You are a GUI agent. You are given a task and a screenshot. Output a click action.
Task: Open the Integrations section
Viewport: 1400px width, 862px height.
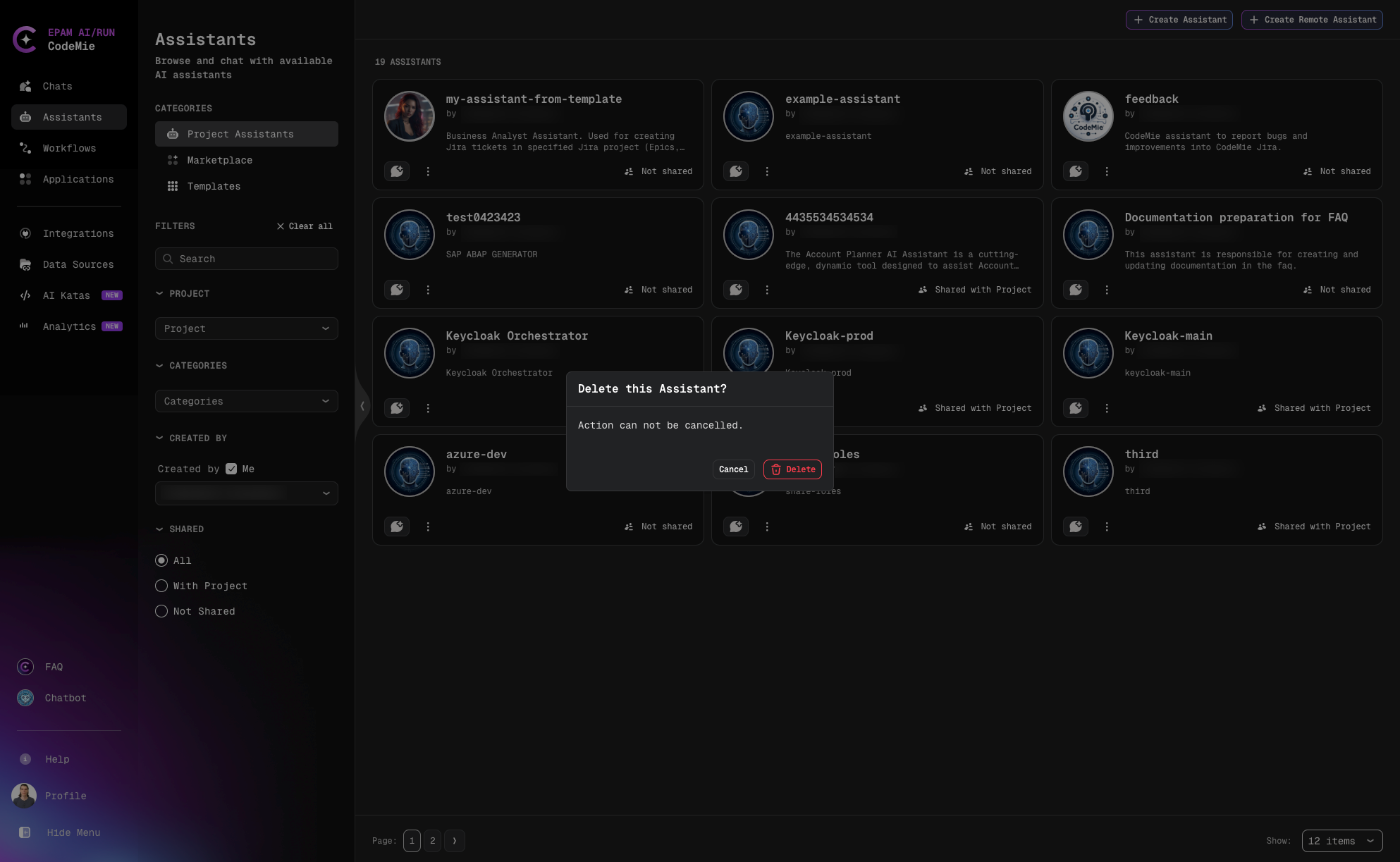[x=78, y=233]
